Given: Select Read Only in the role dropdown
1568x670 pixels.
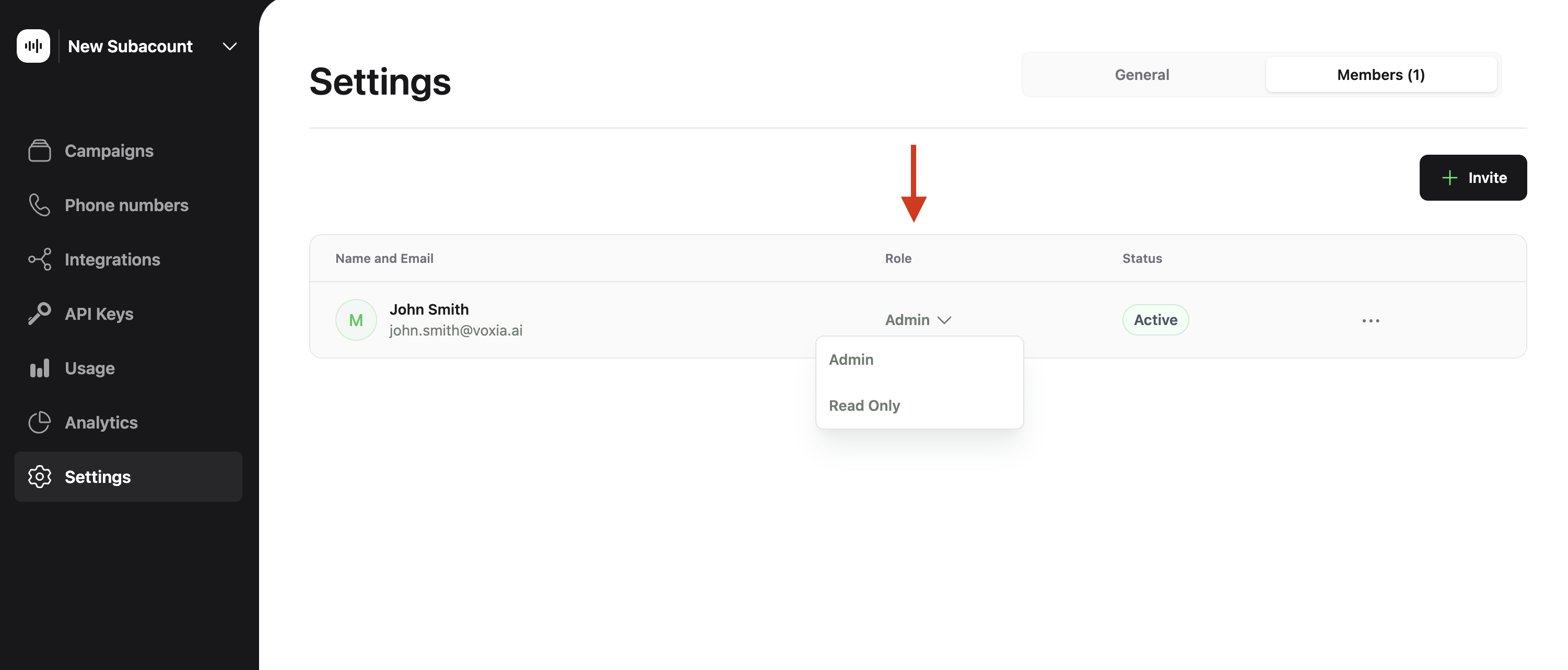Looking at the screenshot, I should pyautogui.click(x=864, y=405).
